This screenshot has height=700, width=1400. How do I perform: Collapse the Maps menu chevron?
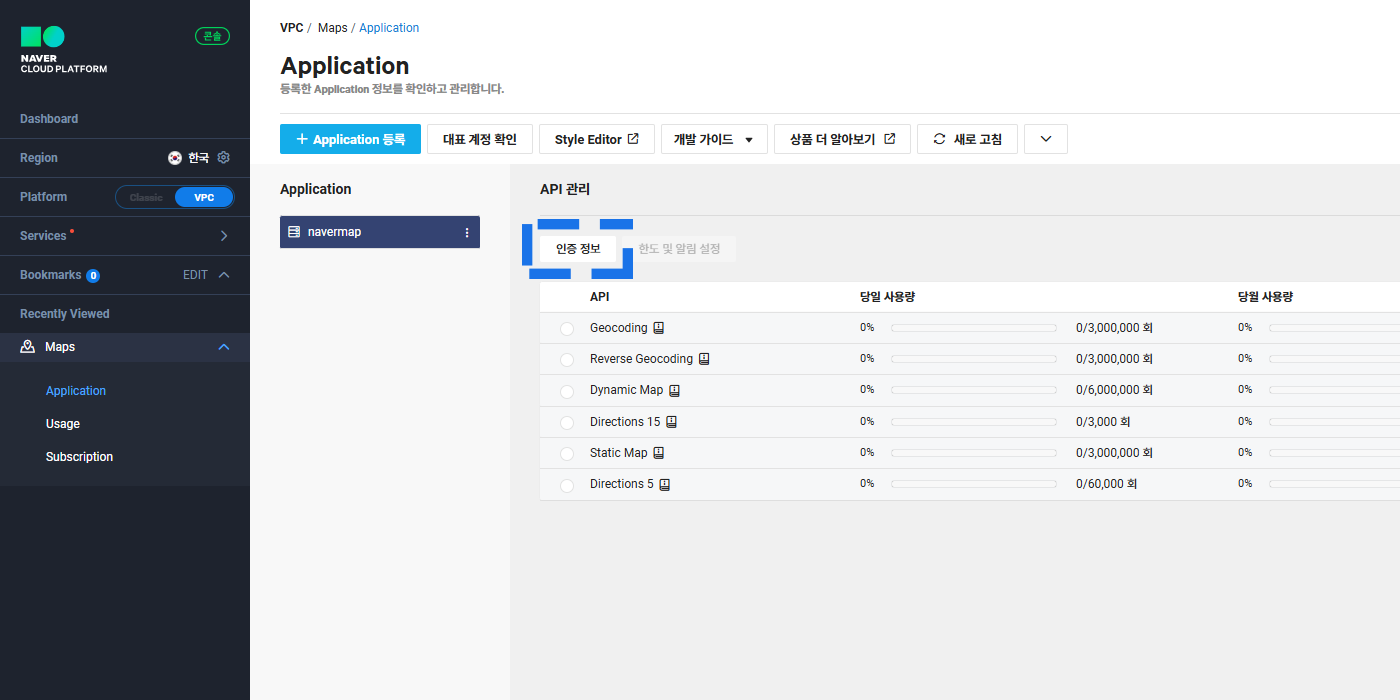[x=224, y=347]
